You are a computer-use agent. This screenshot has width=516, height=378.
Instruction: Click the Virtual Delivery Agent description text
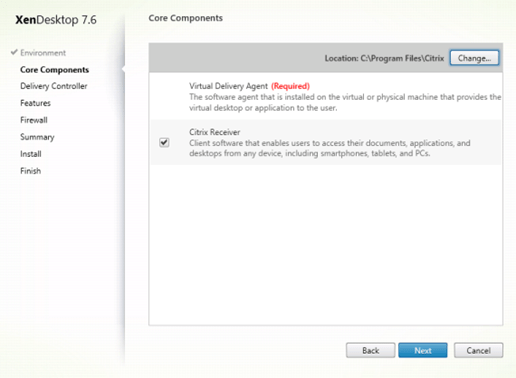(x=345, y=102)
